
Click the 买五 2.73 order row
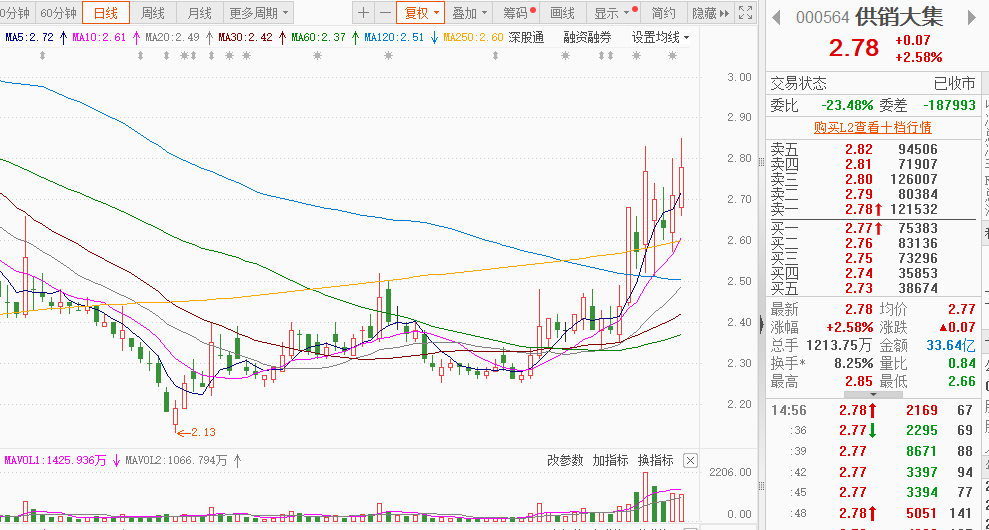[872, 289]
